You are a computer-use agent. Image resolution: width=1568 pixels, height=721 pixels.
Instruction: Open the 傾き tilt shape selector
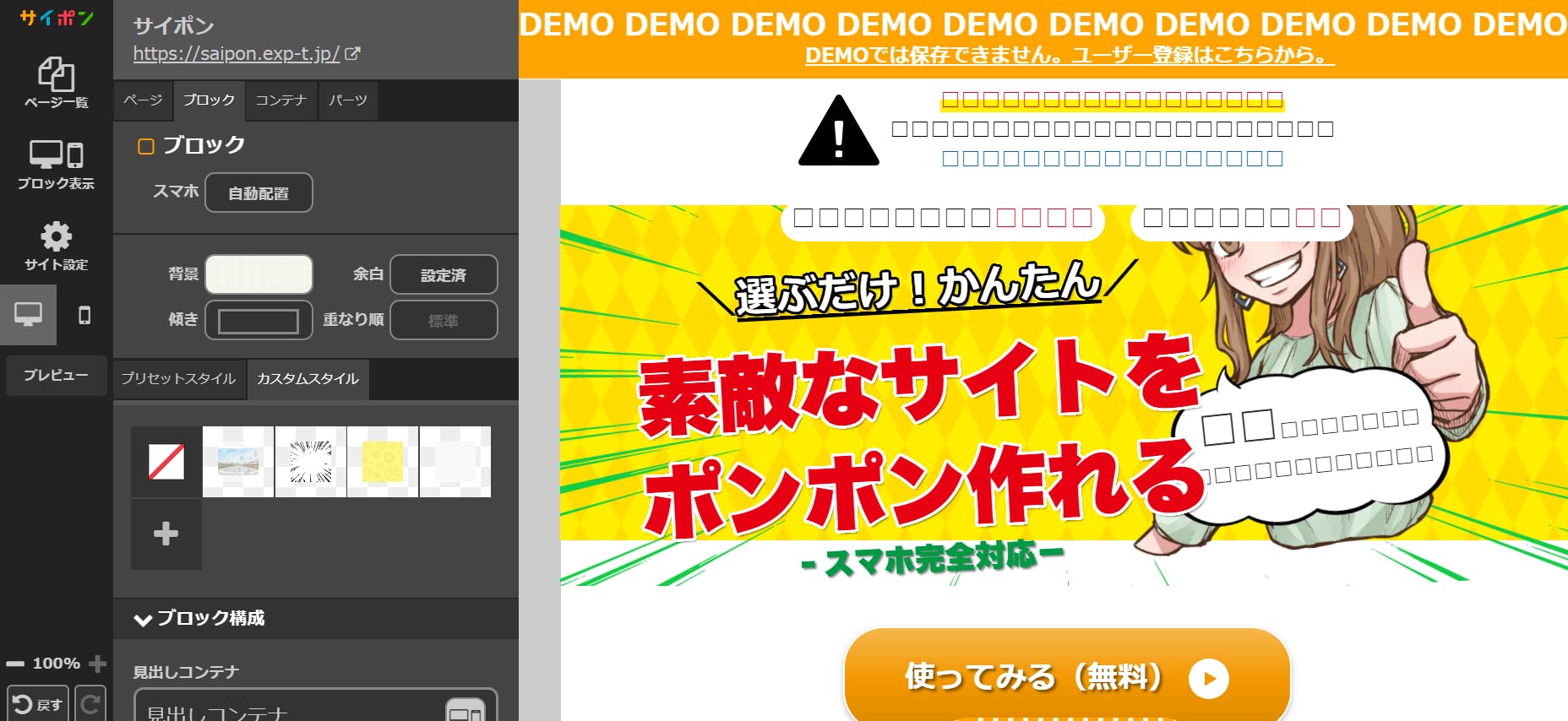259,321
